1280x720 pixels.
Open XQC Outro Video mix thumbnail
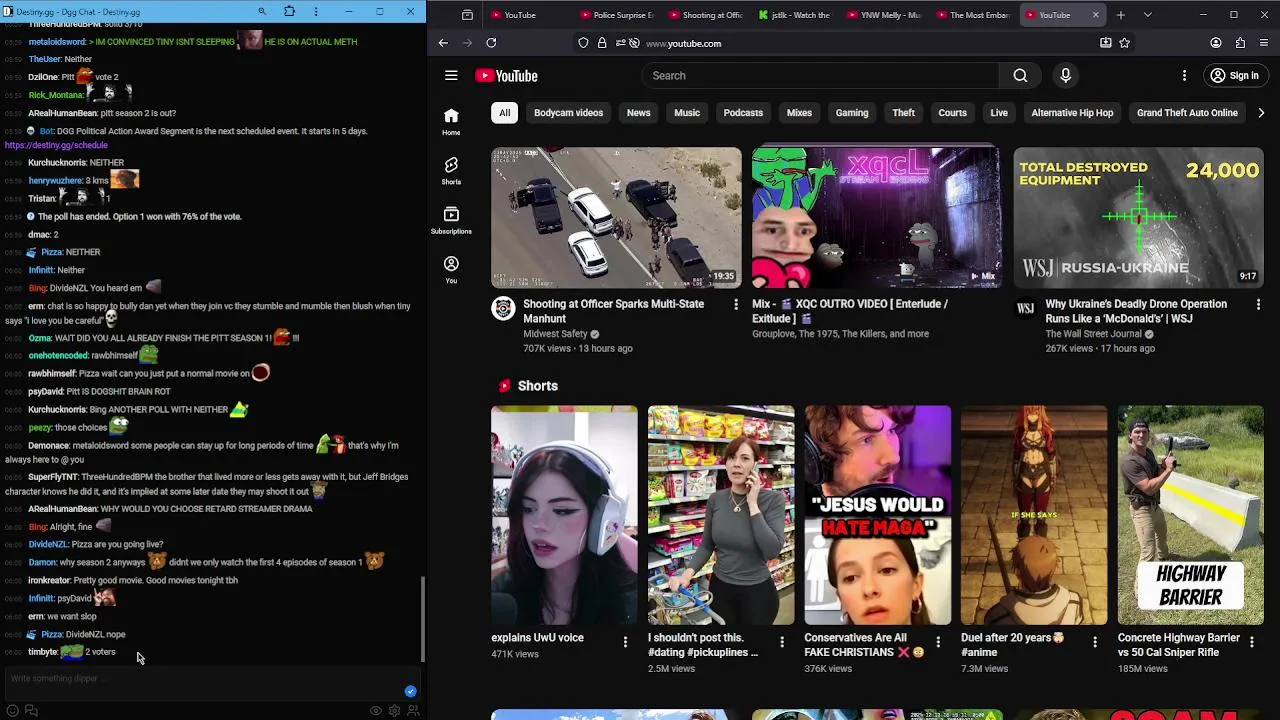[x=877, y=218]
